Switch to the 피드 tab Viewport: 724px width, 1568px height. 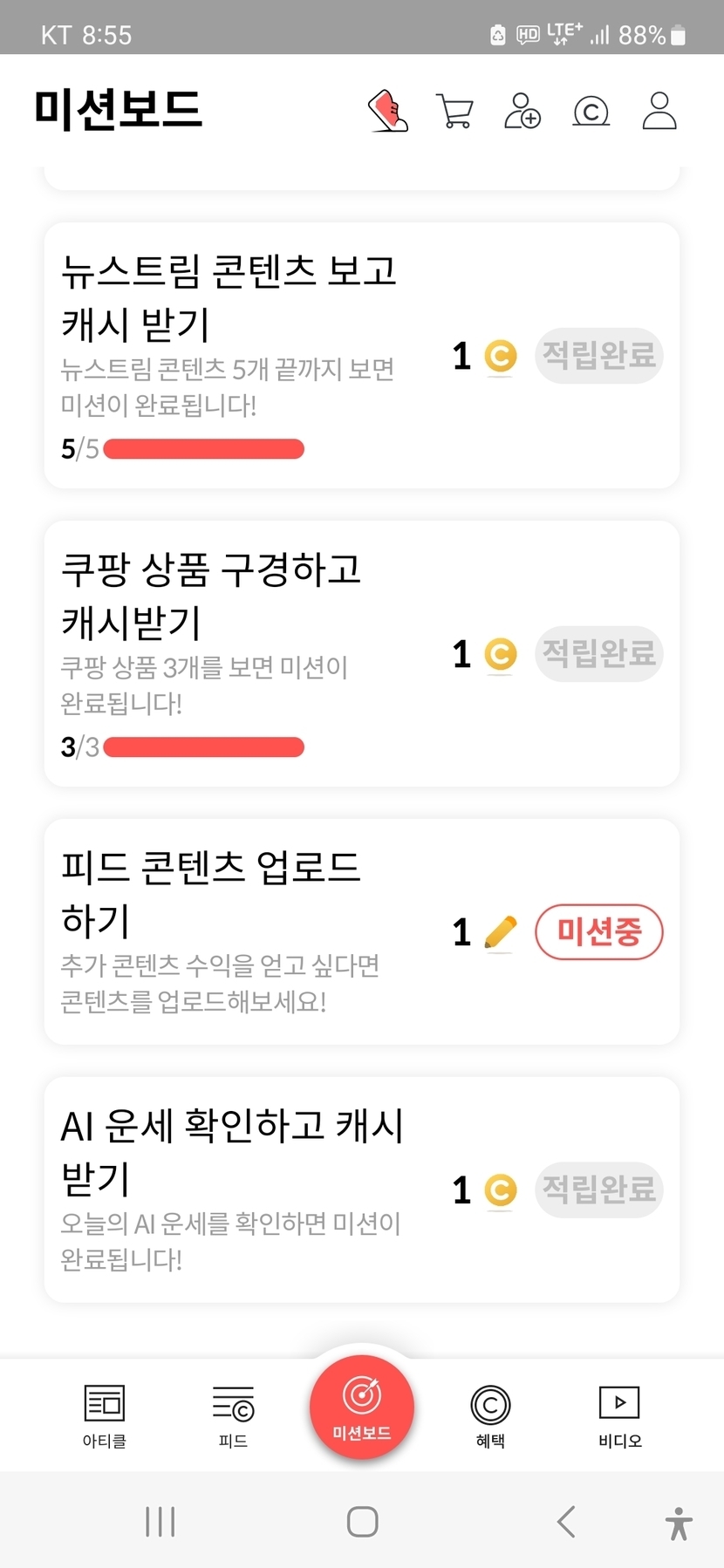tap(233, 1415)
